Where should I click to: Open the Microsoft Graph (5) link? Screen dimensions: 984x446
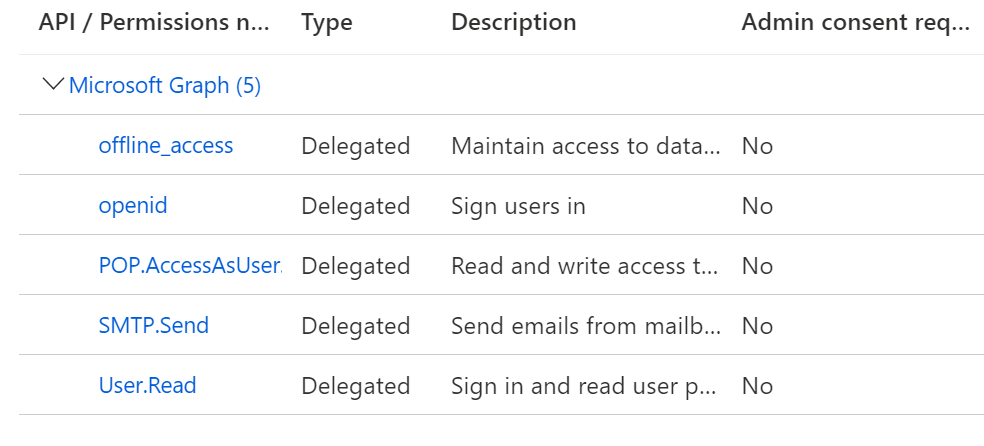coord(165,86)
